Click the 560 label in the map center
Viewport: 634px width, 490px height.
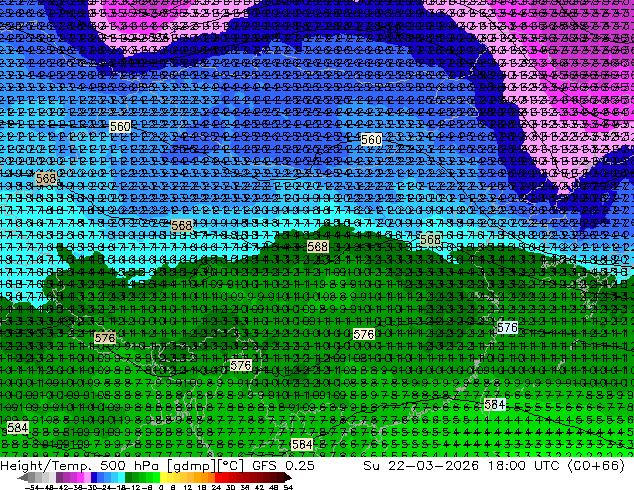coord(371,140)
